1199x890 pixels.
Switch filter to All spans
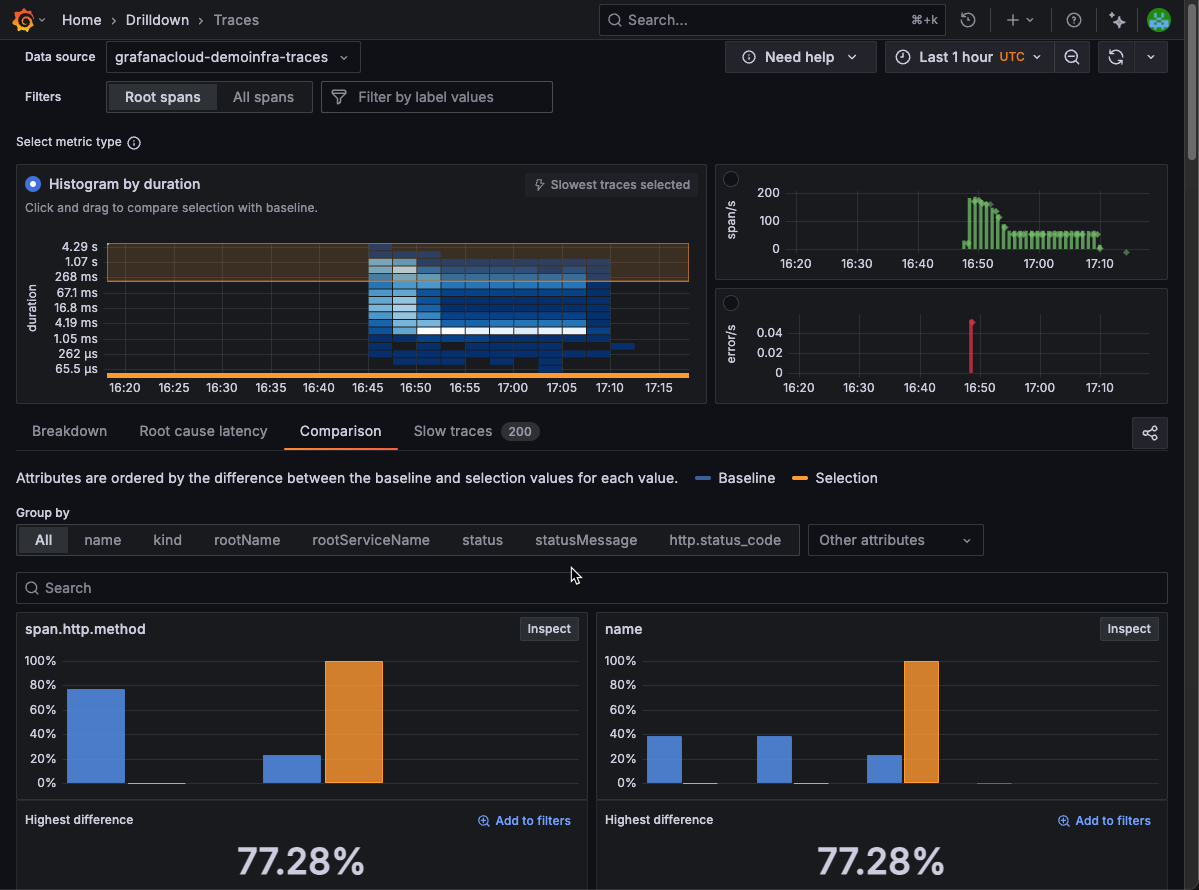click(x=263, y=97)
